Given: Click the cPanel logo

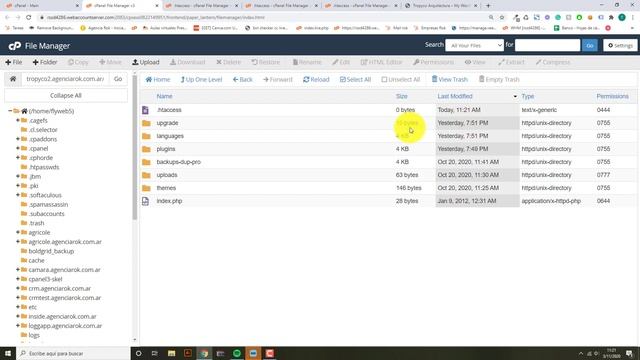Looking at the screenshot, I should tap(15, 46).
